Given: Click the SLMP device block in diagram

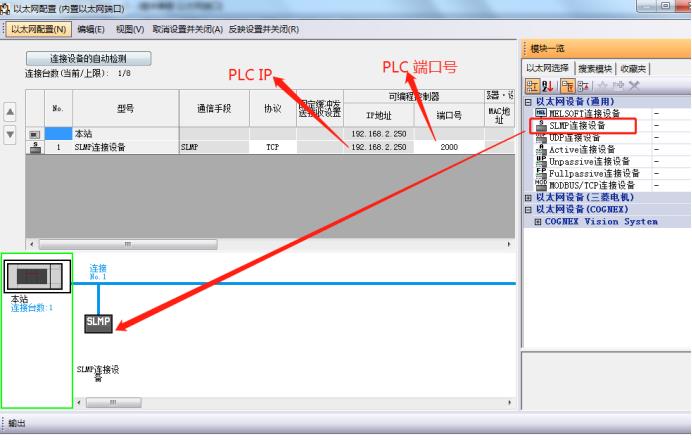Looking at the screenshot, I should [98, 323].
